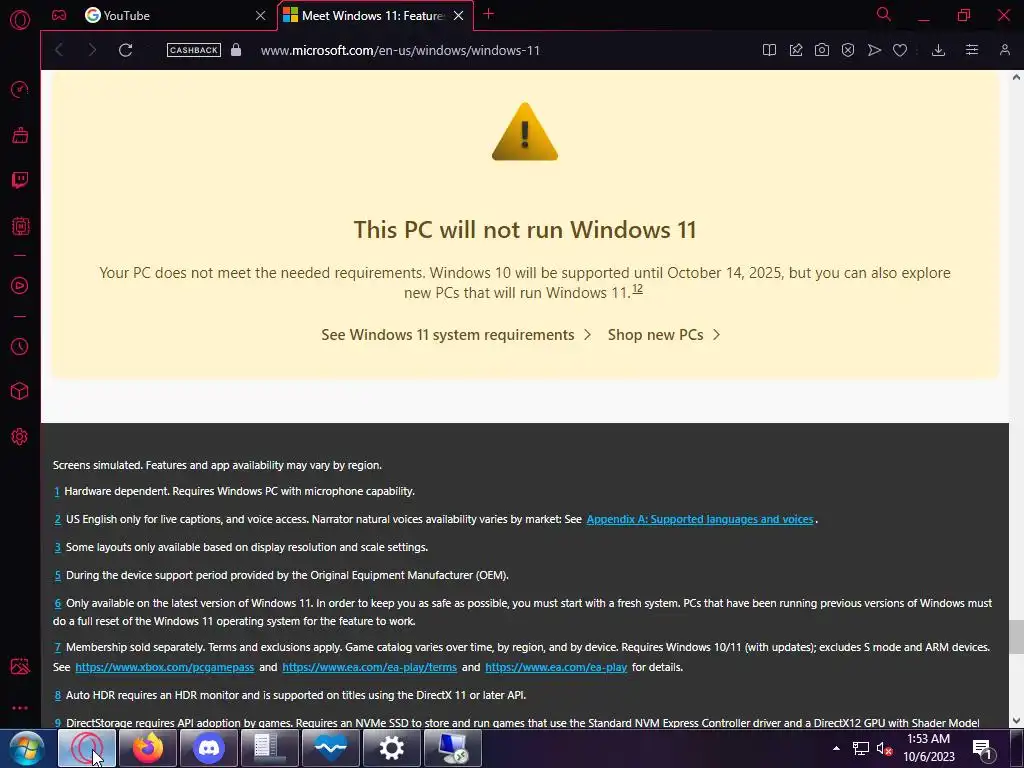Click the page scrollbar up arrow
This screenshot has width=1024, height=768.
1016,77
